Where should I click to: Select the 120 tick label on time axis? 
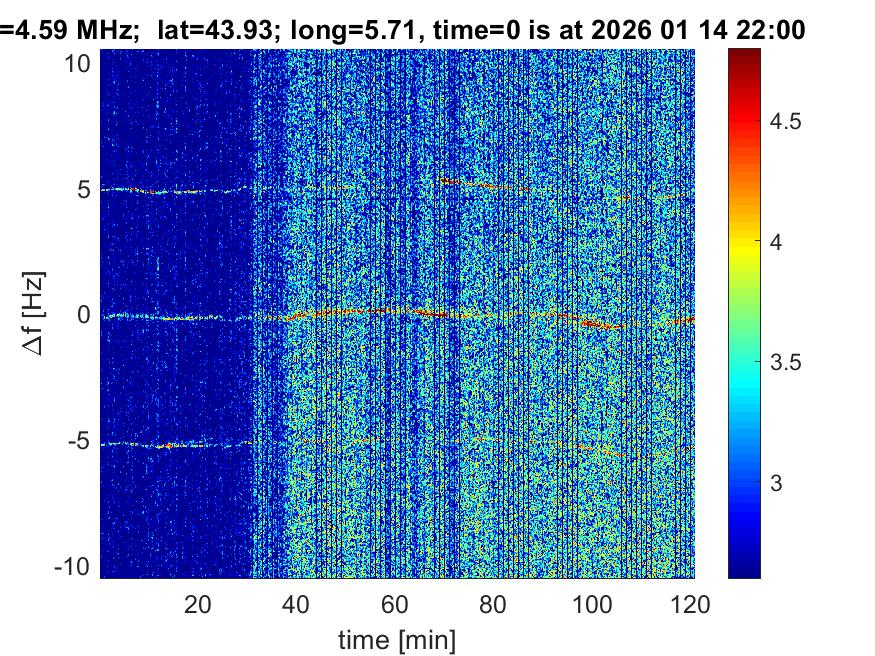pyautogui.click(x=692, y=604)
